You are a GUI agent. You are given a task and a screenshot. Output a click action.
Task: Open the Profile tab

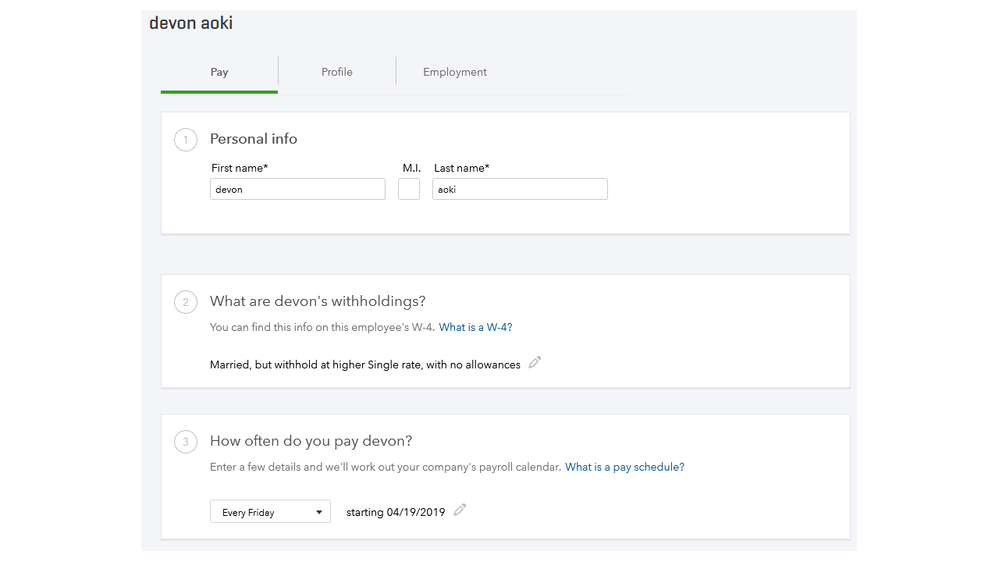point(337,72)
